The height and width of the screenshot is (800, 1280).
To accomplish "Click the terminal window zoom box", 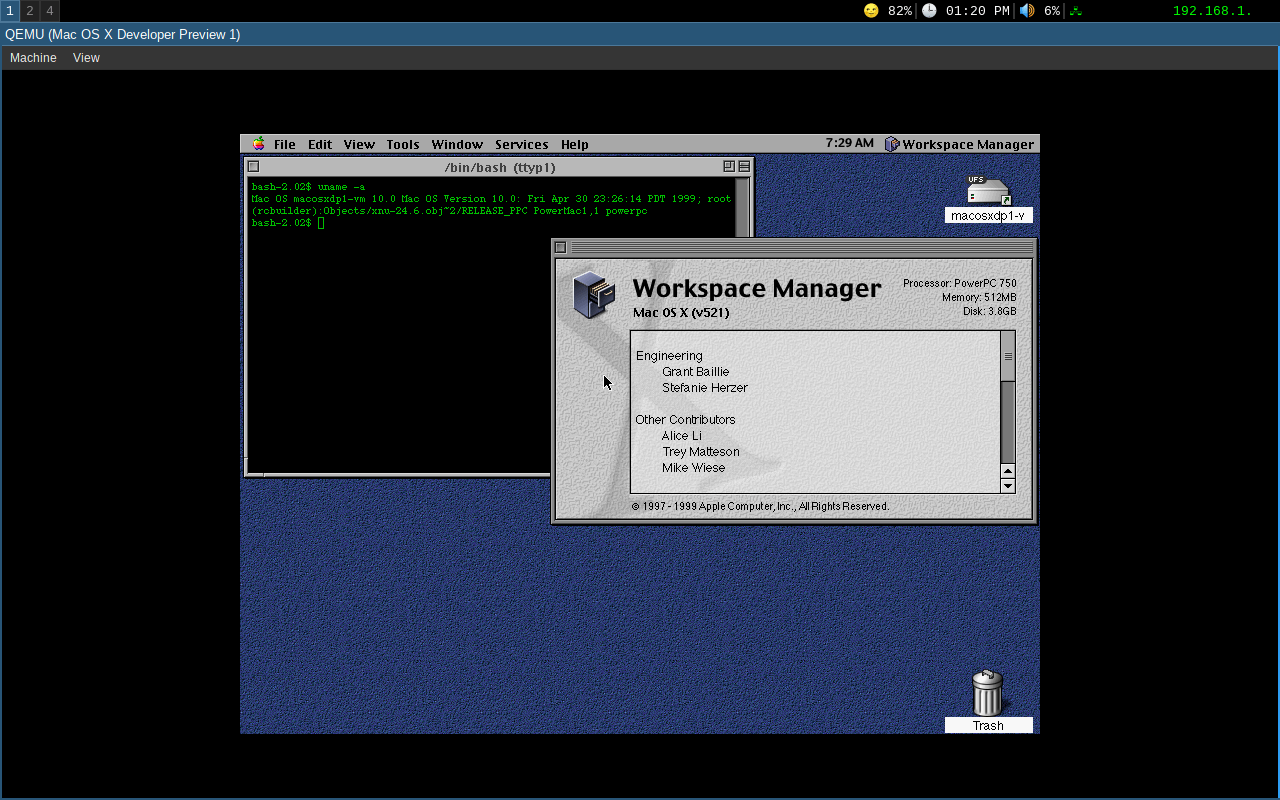I will (729, 167).
